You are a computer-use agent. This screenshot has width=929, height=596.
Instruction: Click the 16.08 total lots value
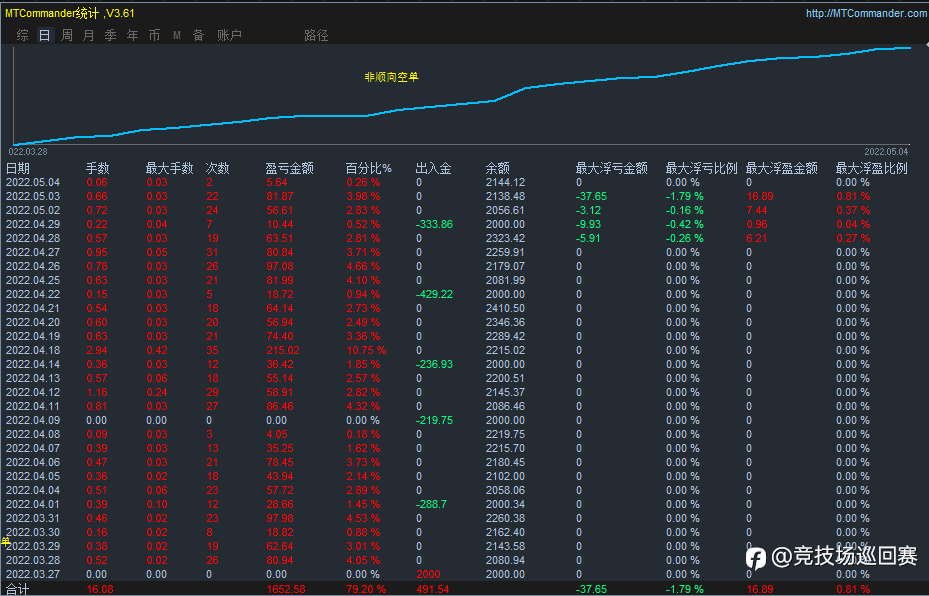pos(100,589)
